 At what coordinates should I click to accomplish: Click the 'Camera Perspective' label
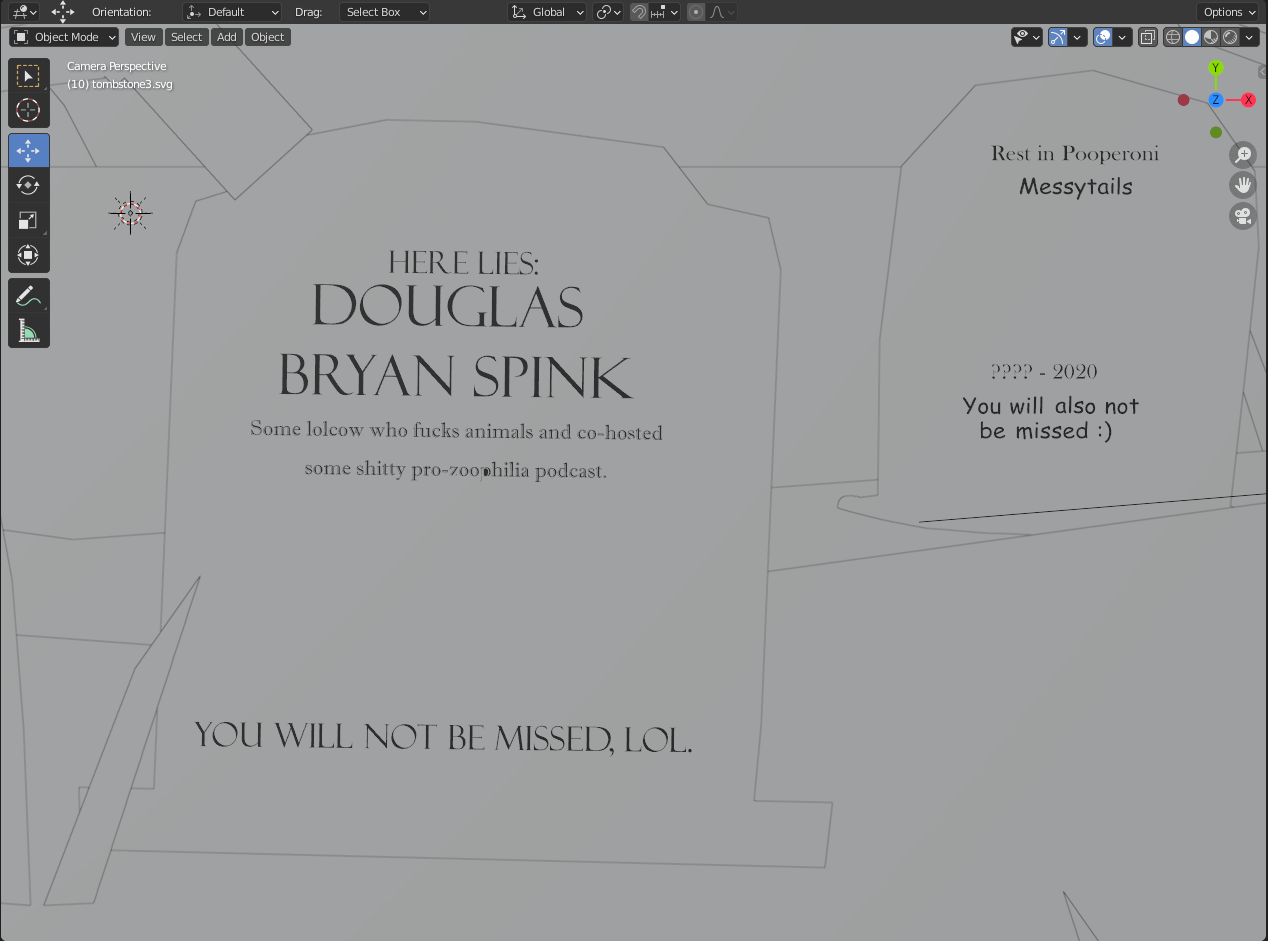(117, 66)
